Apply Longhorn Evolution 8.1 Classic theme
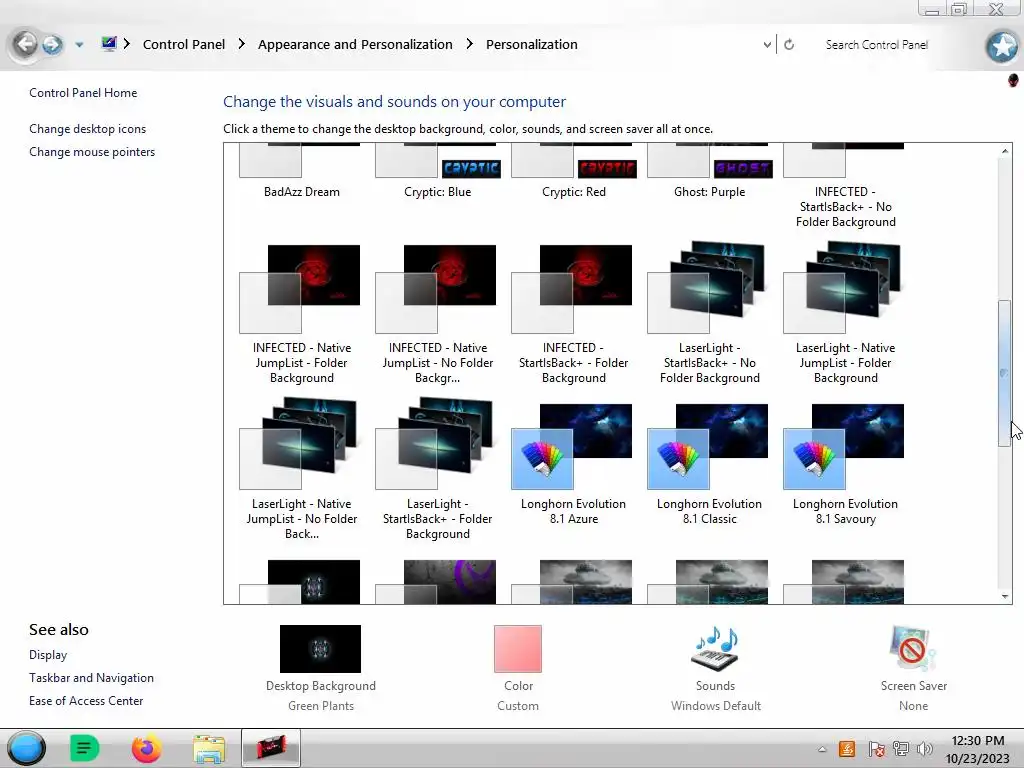 click(x=709, y=465)
